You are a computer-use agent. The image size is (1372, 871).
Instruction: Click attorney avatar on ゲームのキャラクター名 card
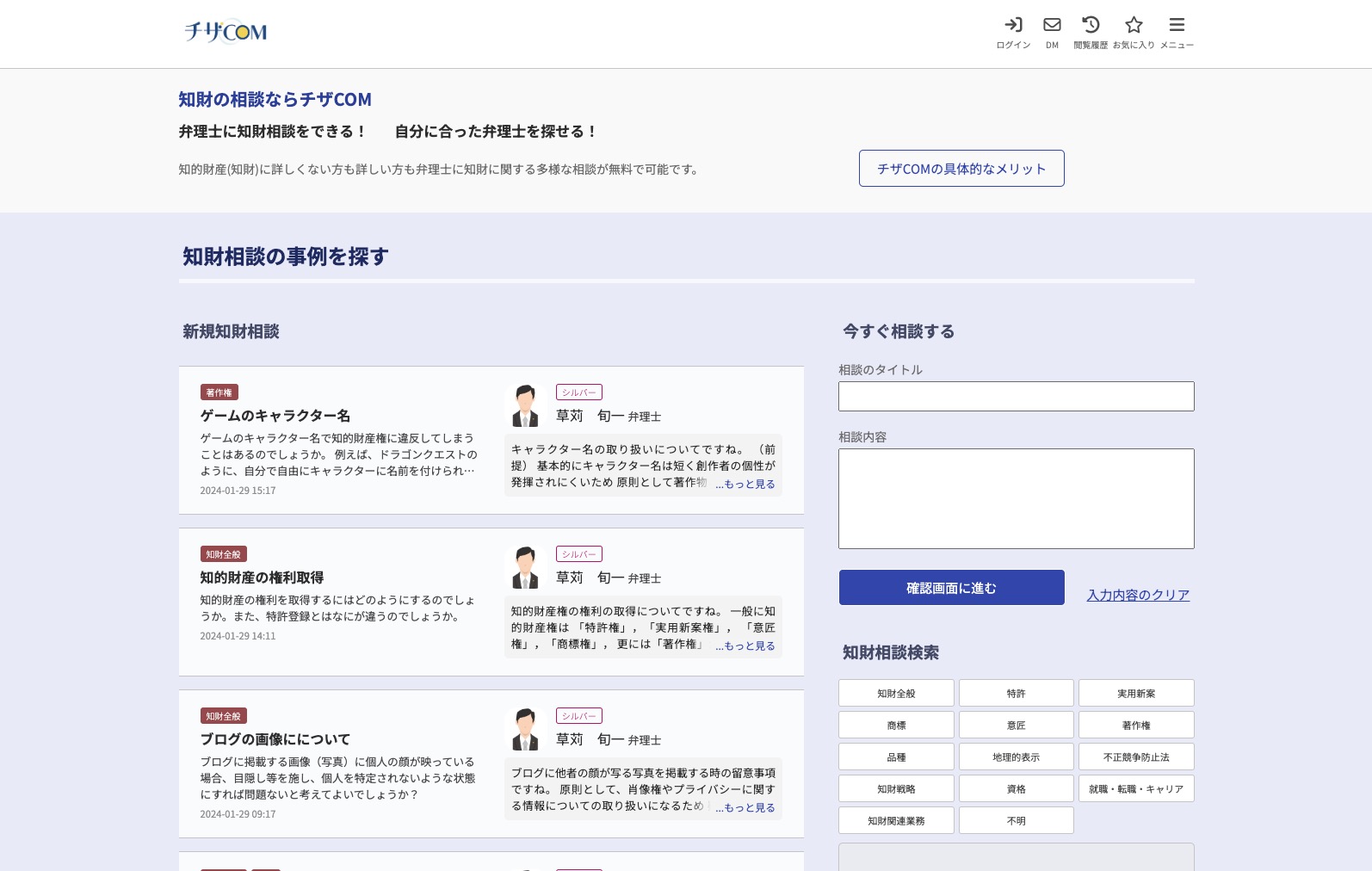point(525,405)
